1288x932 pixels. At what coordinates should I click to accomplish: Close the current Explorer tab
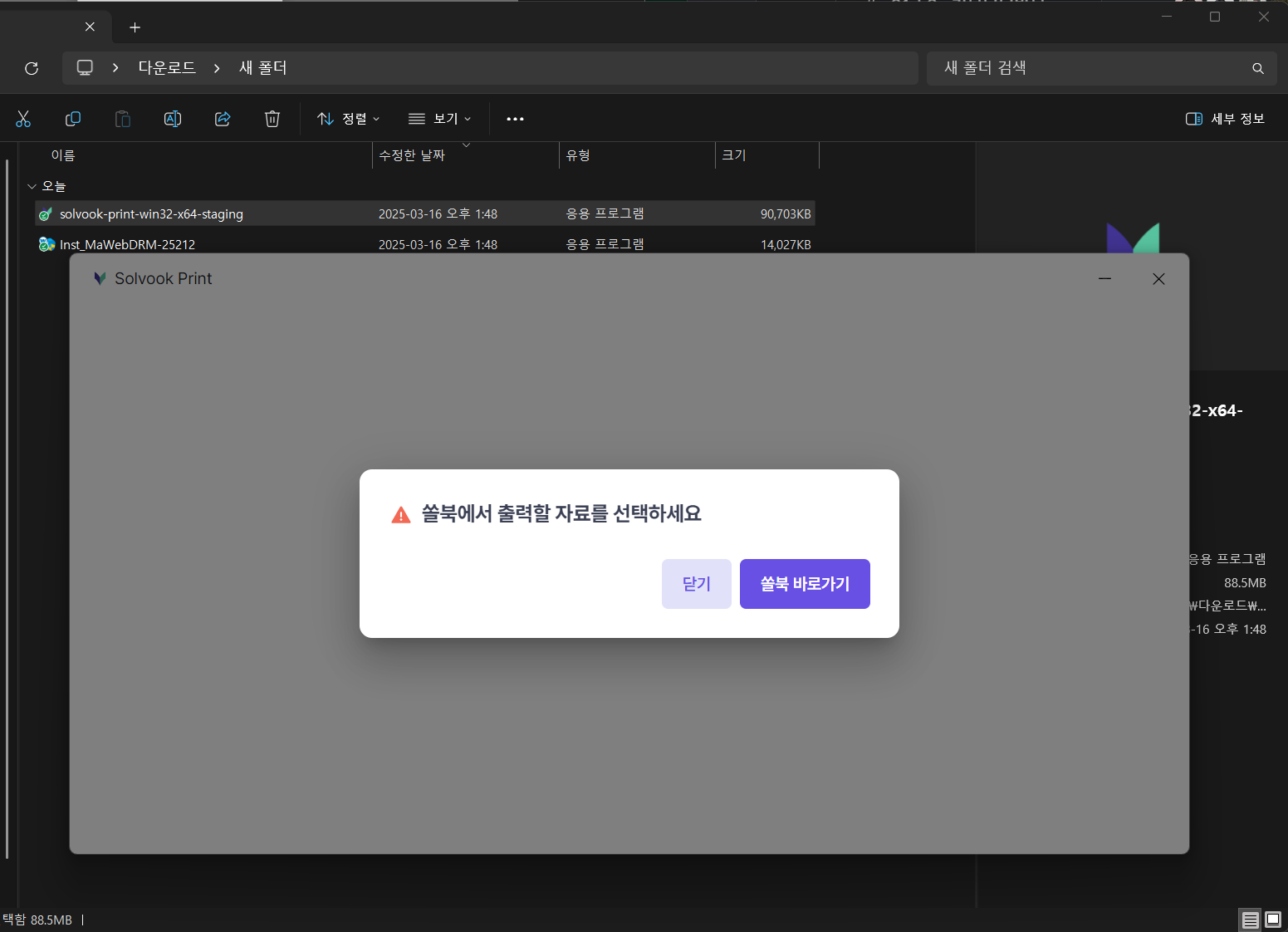(90, 27)
